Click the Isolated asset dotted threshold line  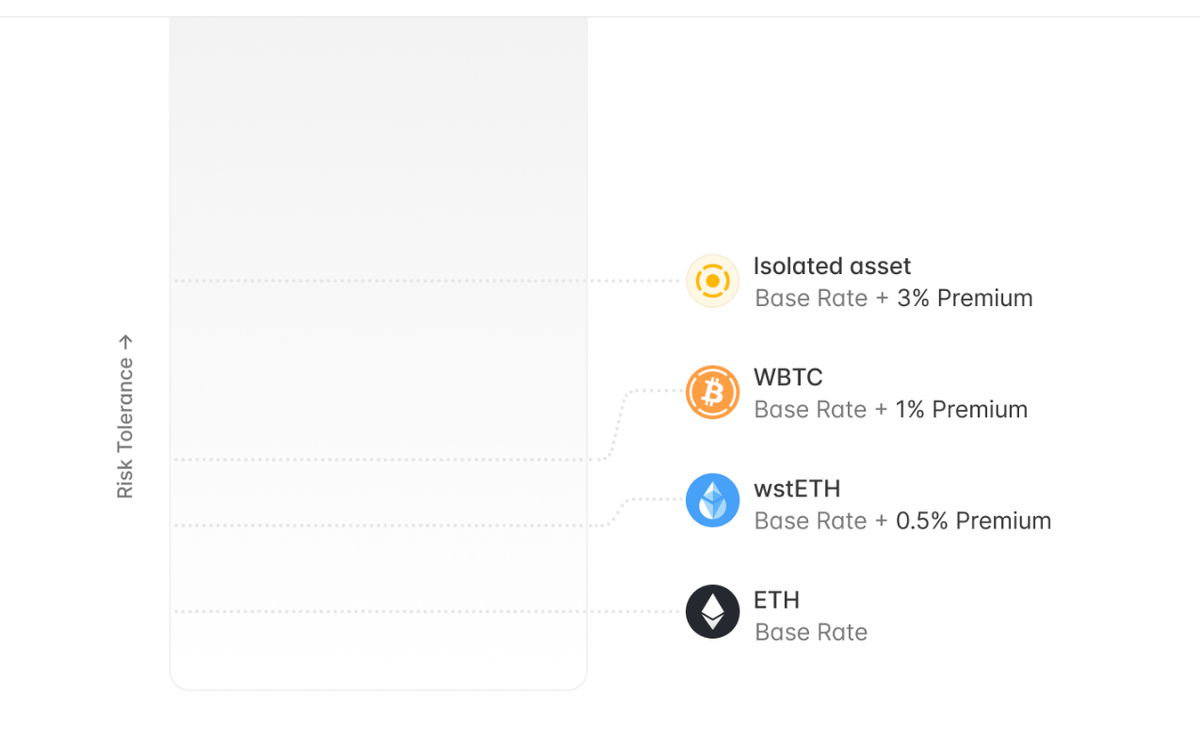coord(378,281)
